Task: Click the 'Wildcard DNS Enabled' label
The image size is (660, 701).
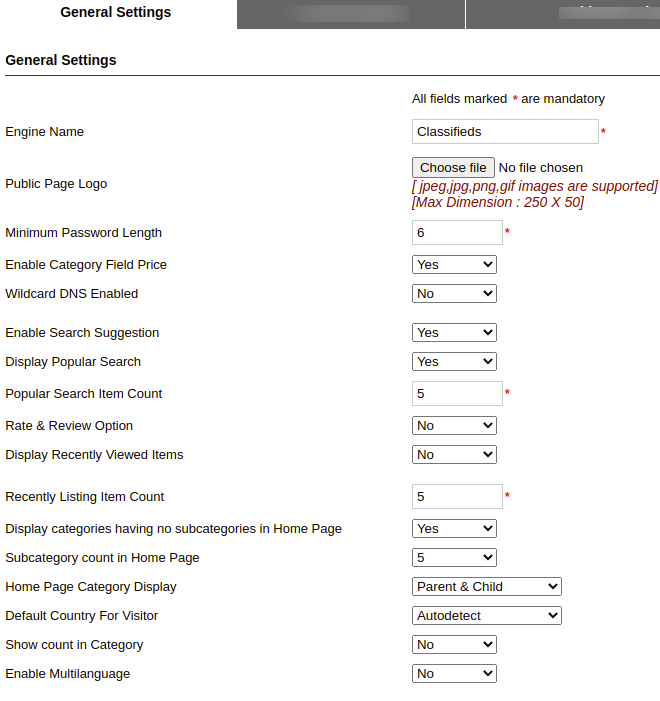Action: click(x=72, y=294)
